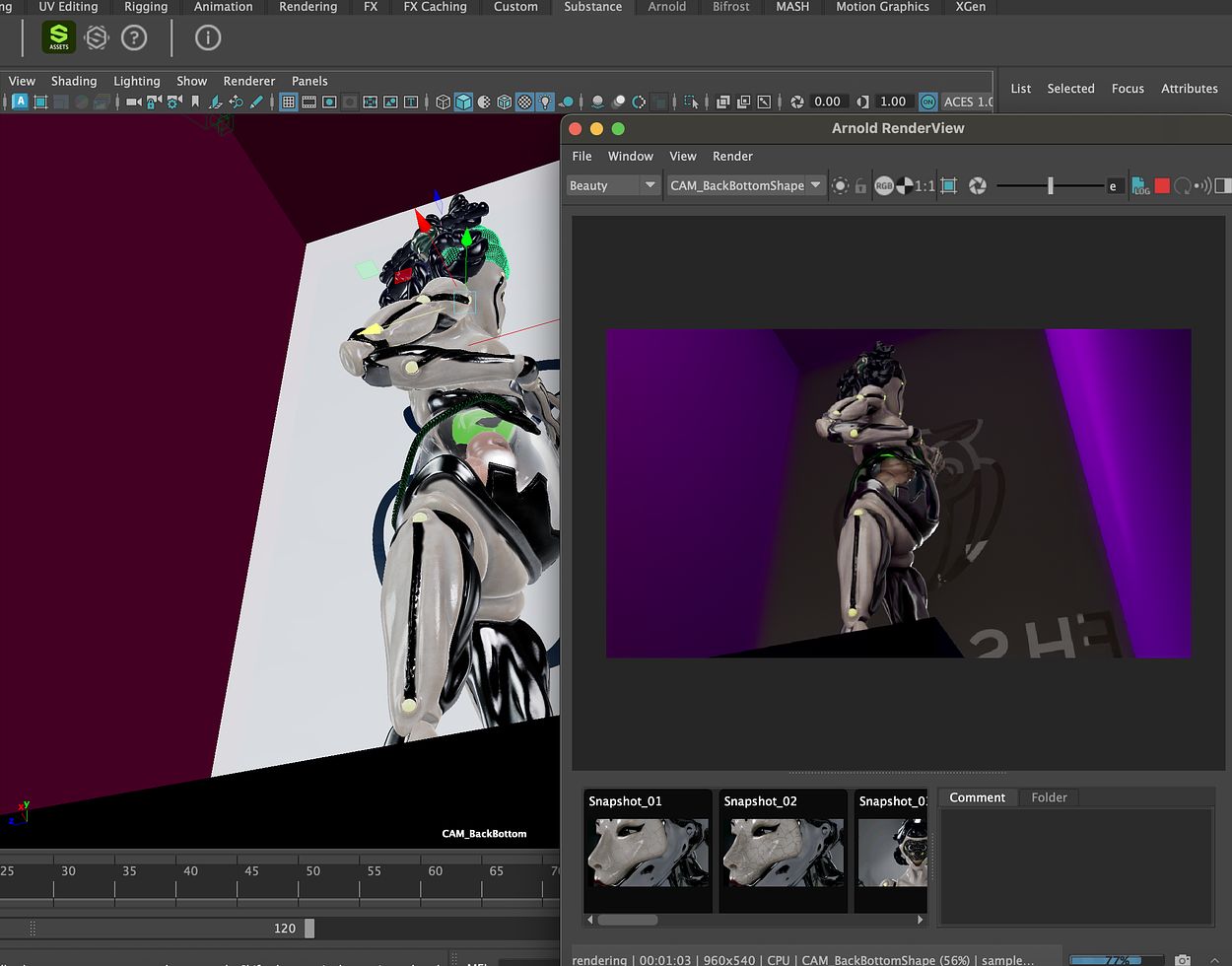This screenshot has width=1232, height=966.
Task: Click the Attributes button in attribute editor
Action: 1189,88
